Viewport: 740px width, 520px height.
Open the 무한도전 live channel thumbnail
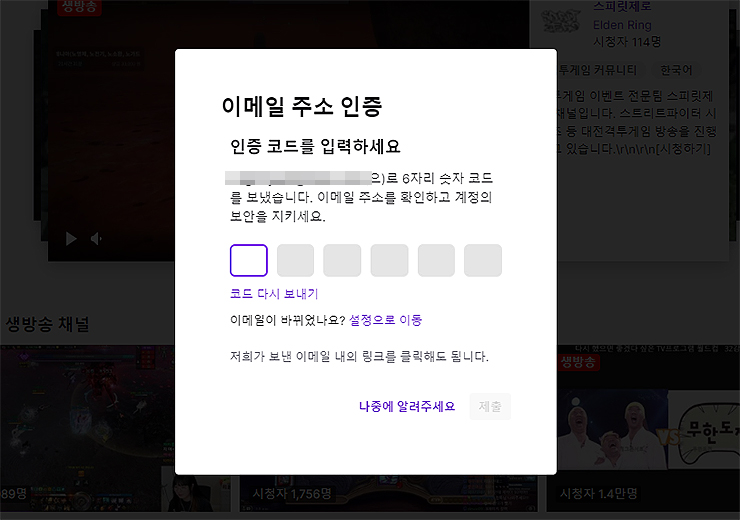643,428
